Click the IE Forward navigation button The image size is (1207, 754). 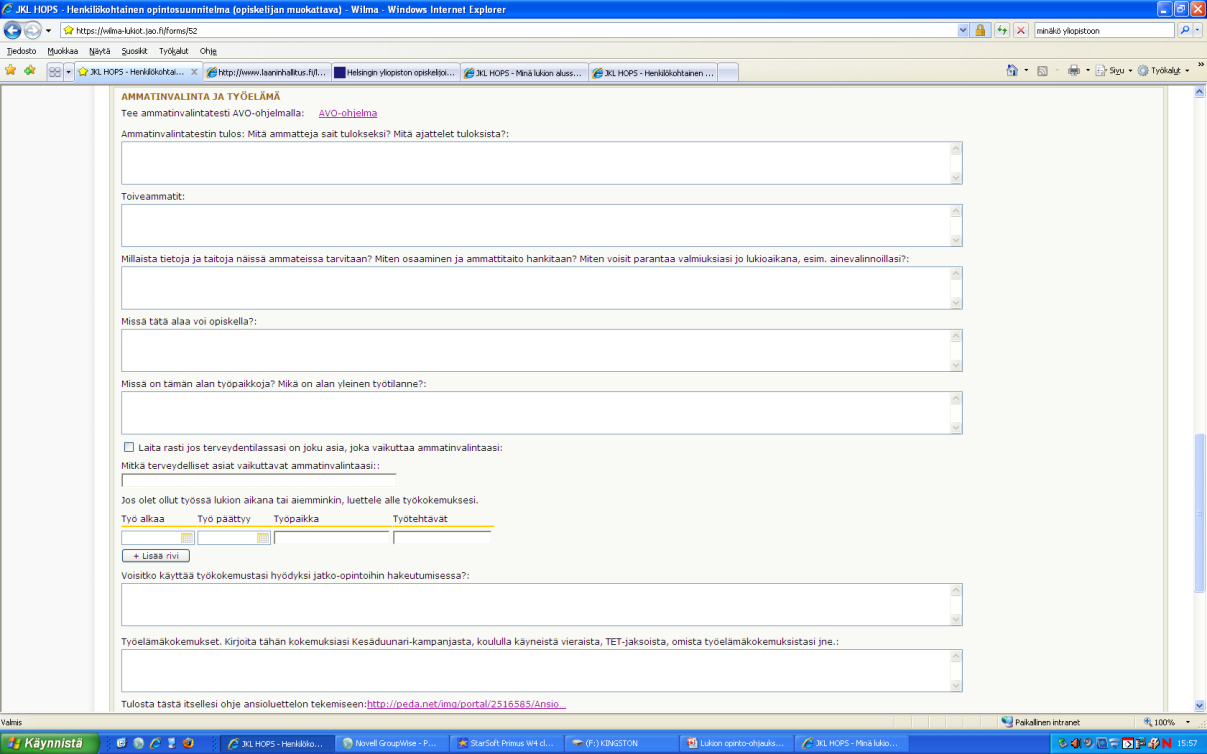33,30
